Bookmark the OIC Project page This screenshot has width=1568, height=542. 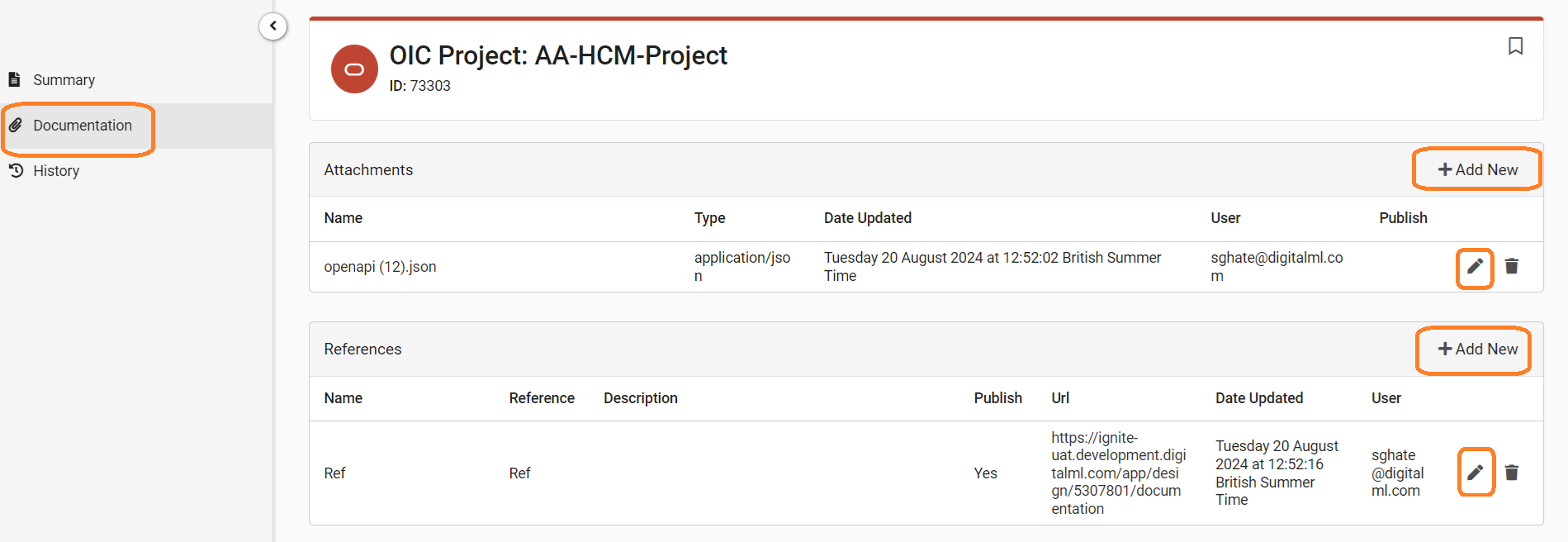click(1515, 46)
